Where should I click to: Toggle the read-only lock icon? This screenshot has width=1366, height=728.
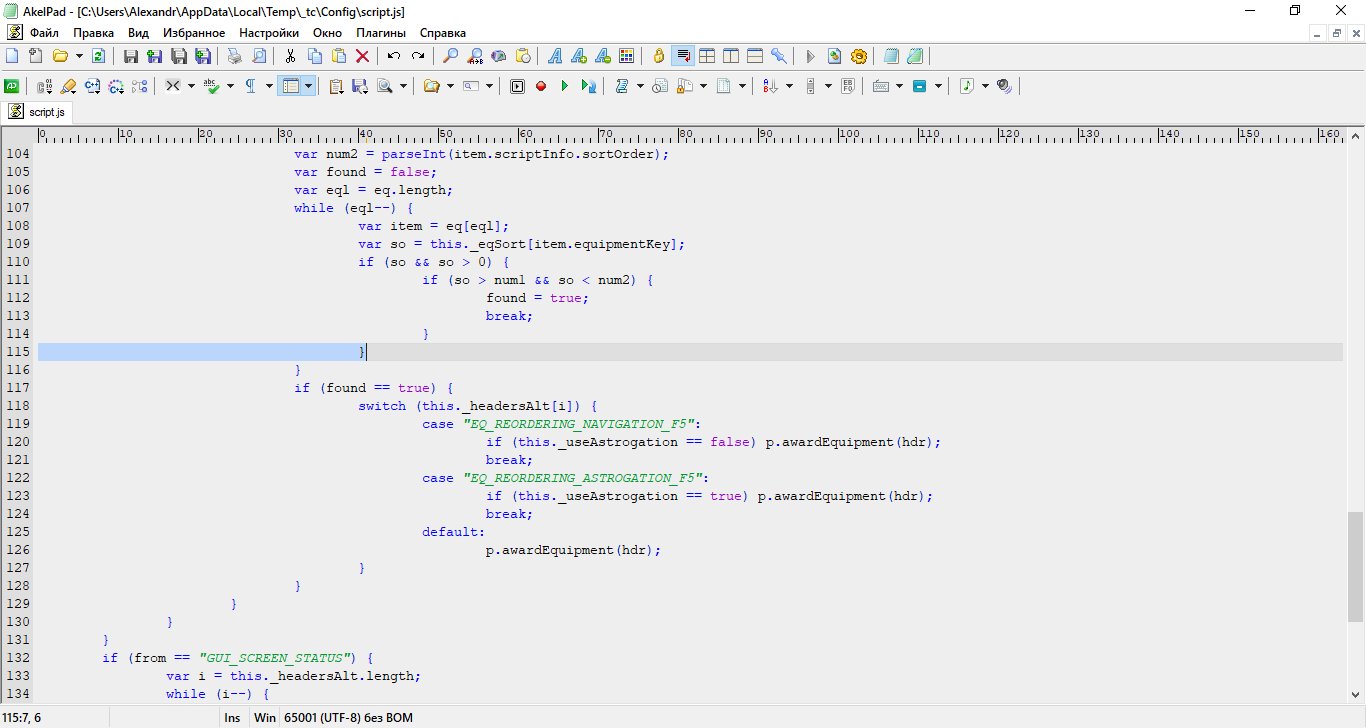click(658, 56)
